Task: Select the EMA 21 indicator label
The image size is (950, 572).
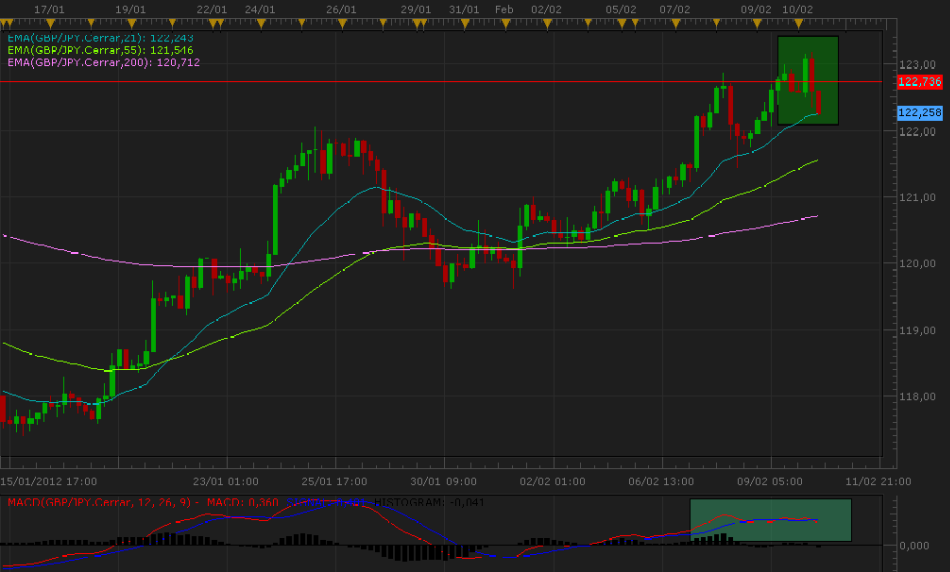Action: [x=100, y=37]
